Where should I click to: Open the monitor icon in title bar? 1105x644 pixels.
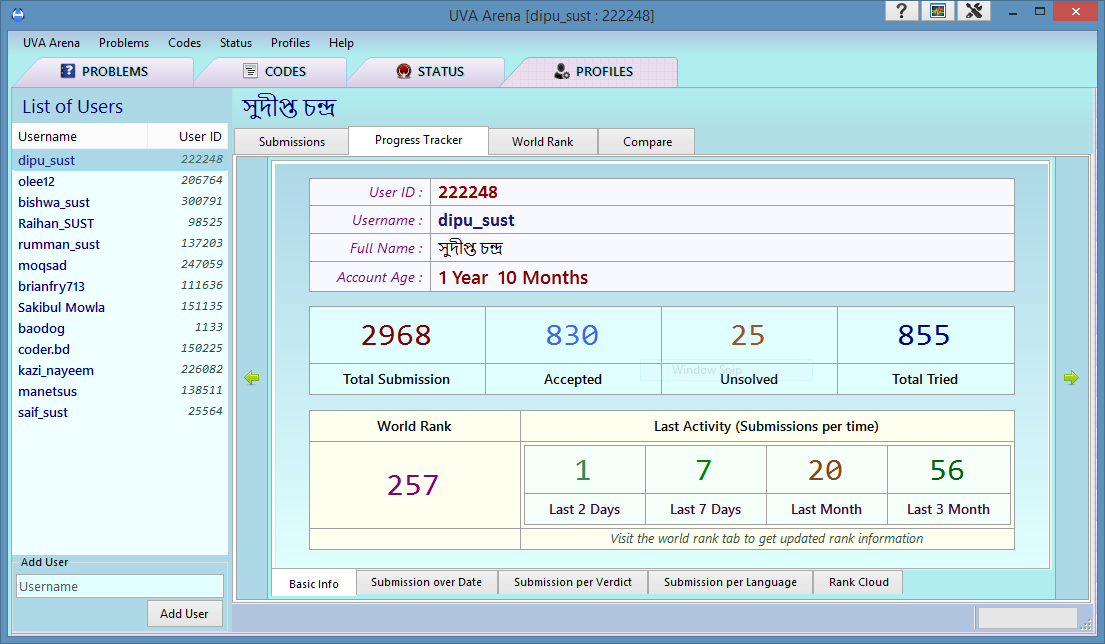(938, 11)
